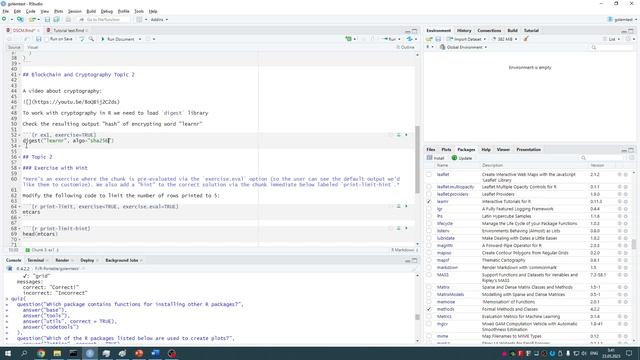Save the current document from main toolbar
The width and height of the screenshot is (640, 360).
click(x=47, y=19)
